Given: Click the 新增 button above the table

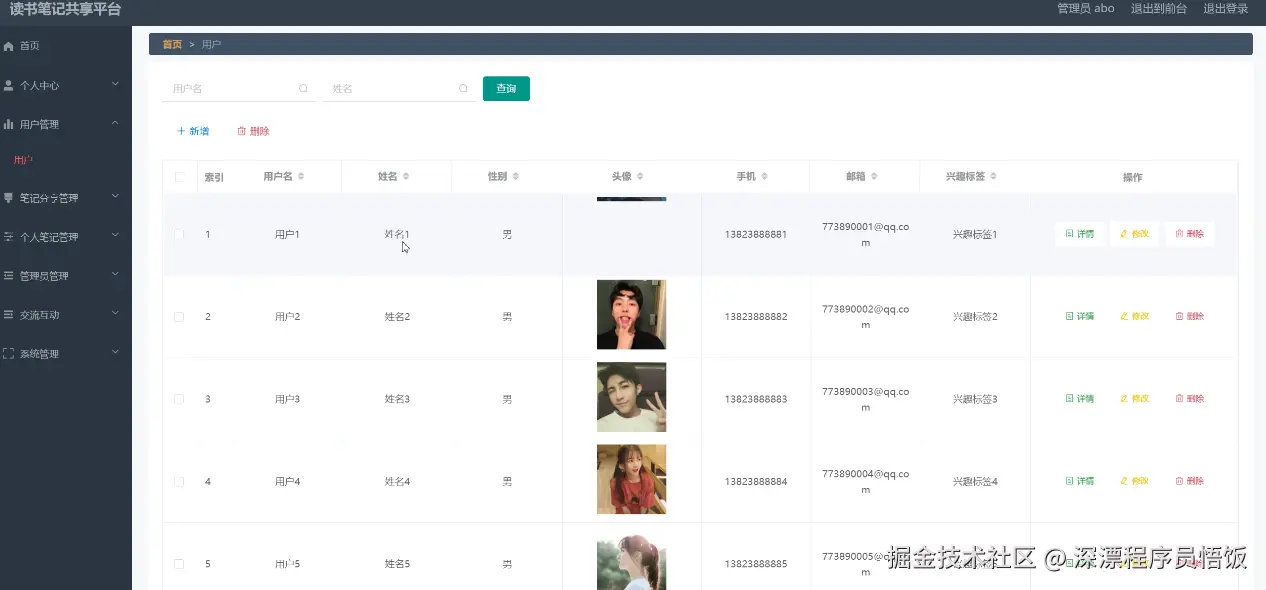Looking at the screenshot, I should tap(193, 131).
